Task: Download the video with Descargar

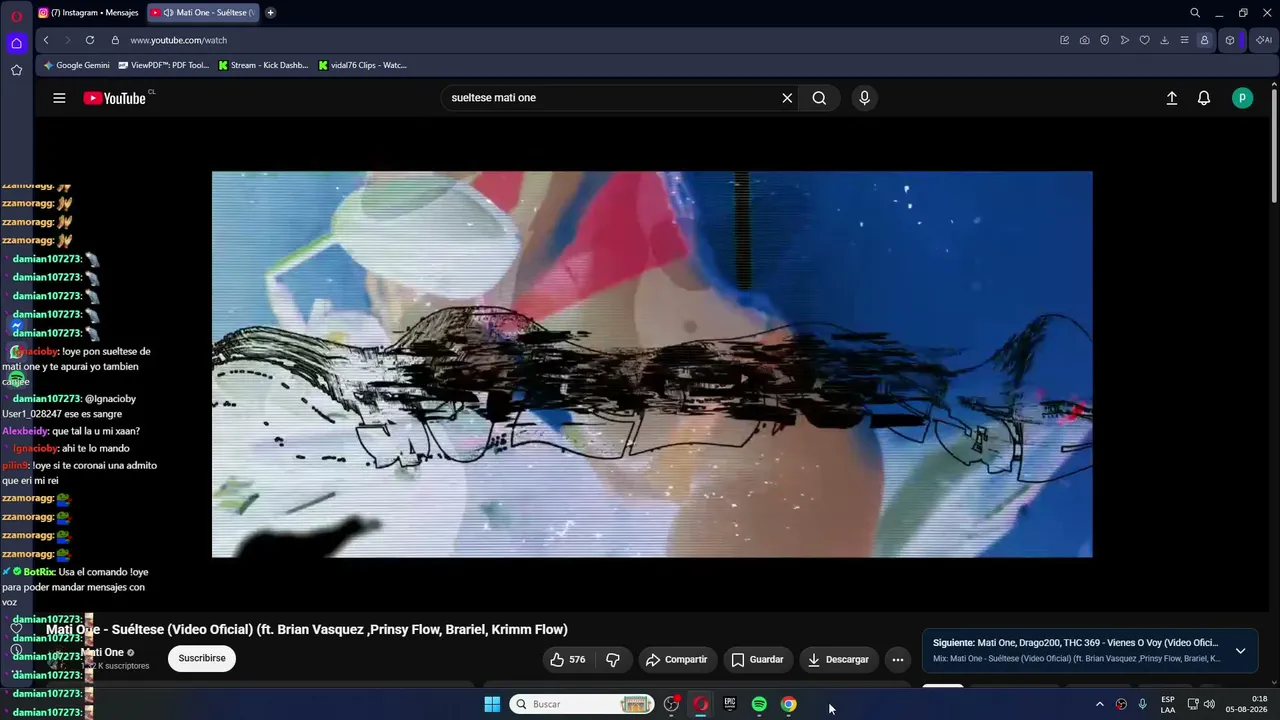Action: coord(838,660)
